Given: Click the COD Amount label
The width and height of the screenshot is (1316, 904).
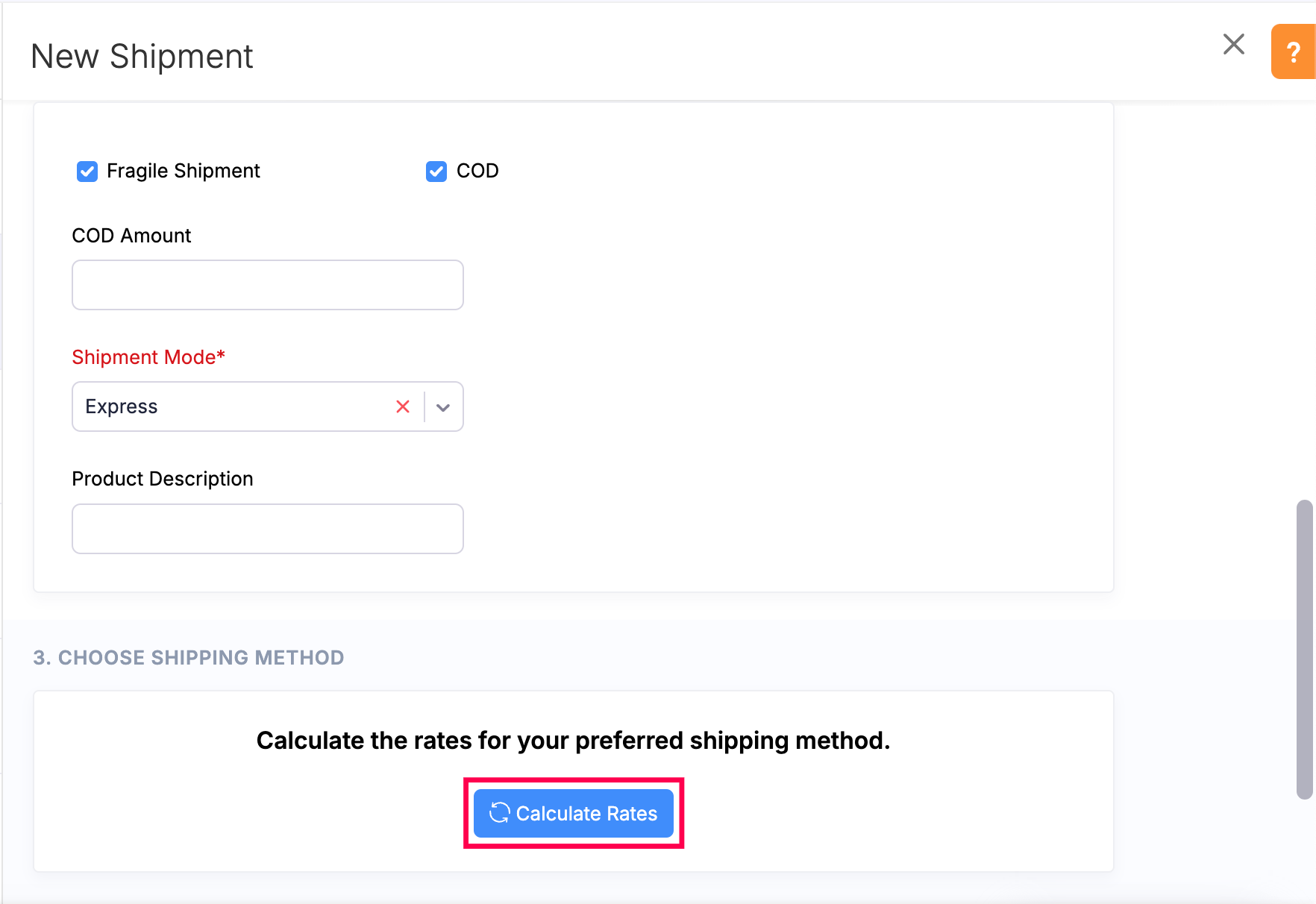Looking at the screenshot, I should tap(131, 236).
